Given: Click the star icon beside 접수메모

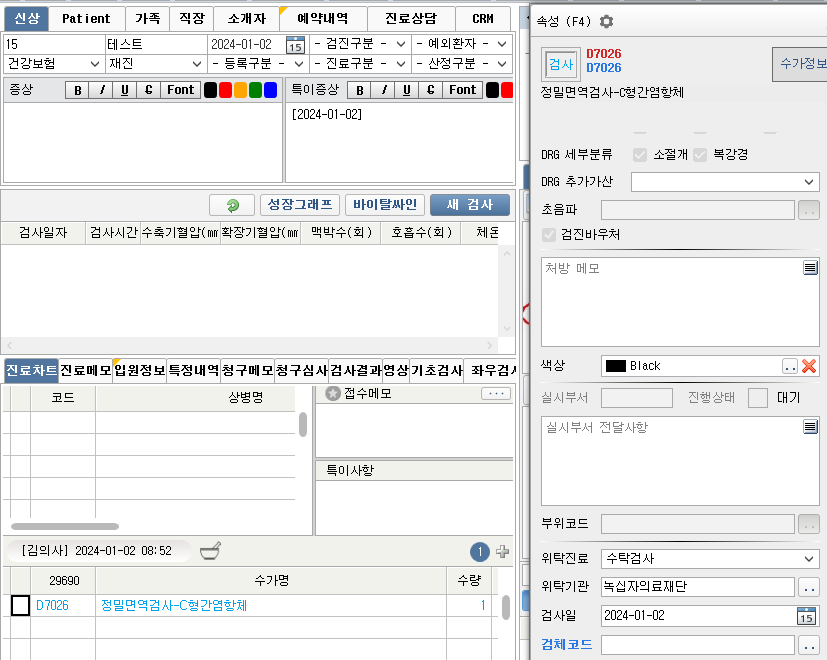Looking at the screenshot, I should [x=333, y=394].
